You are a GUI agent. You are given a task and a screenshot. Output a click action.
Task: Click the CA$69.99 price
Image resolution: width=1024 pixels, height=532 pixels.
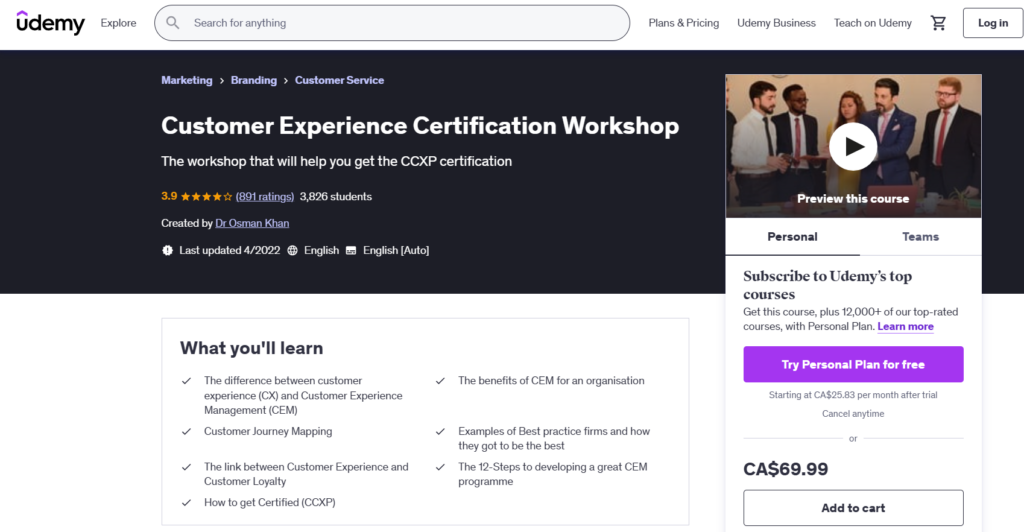coord(786,469)
